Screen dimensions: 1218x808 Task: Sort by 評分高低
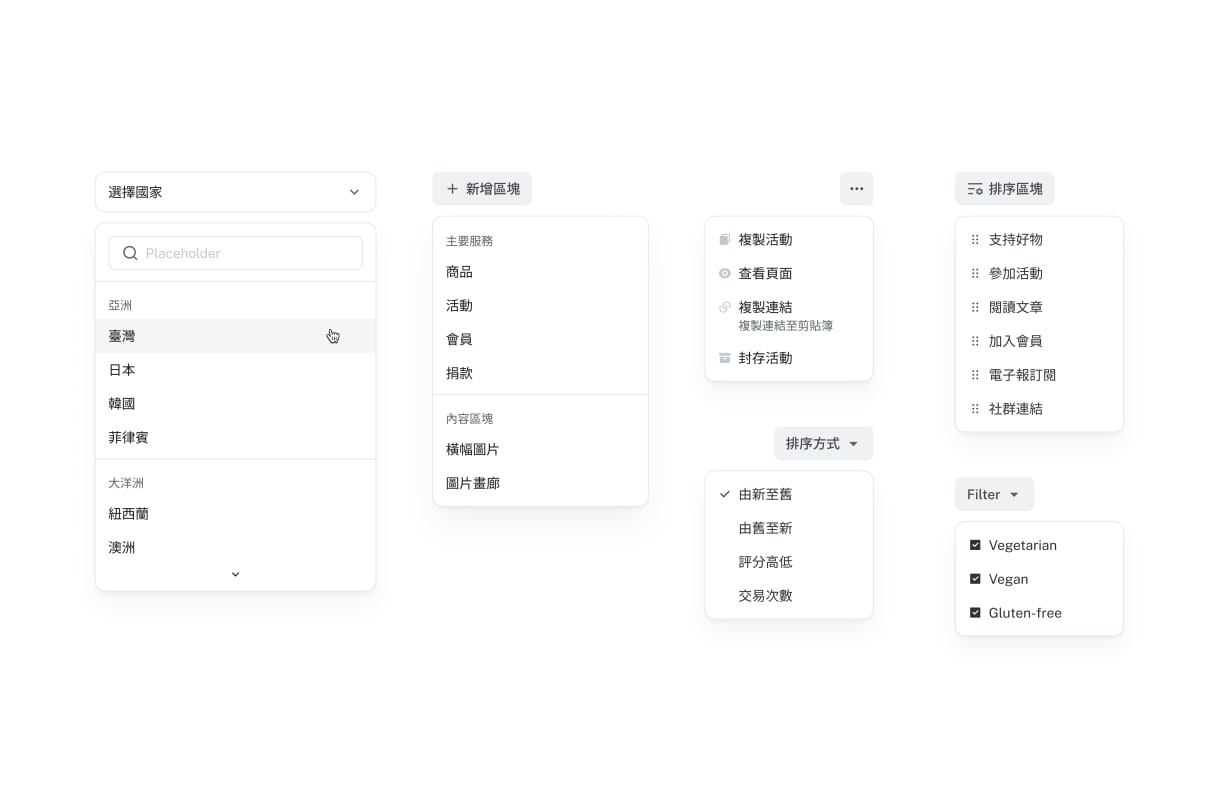(789, 562)
